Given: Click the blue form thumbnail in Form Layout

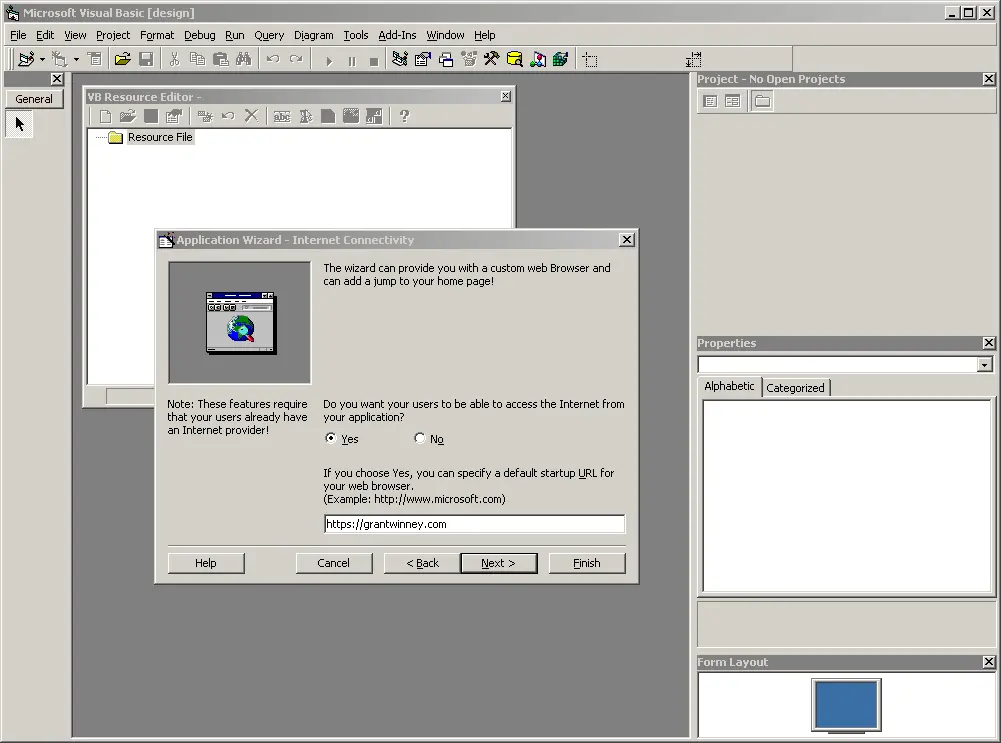Looking at the screenshot, I should pyautogui.click(x=846, y=705).
